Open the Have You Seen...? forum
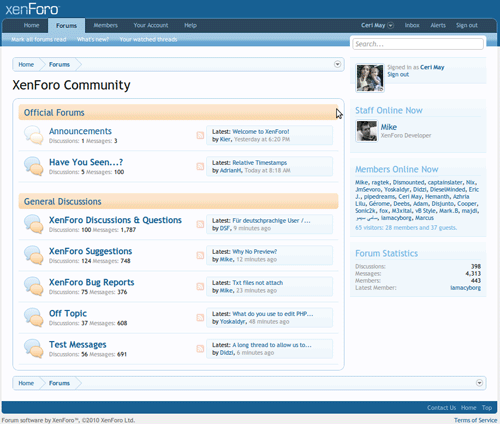 86,162
